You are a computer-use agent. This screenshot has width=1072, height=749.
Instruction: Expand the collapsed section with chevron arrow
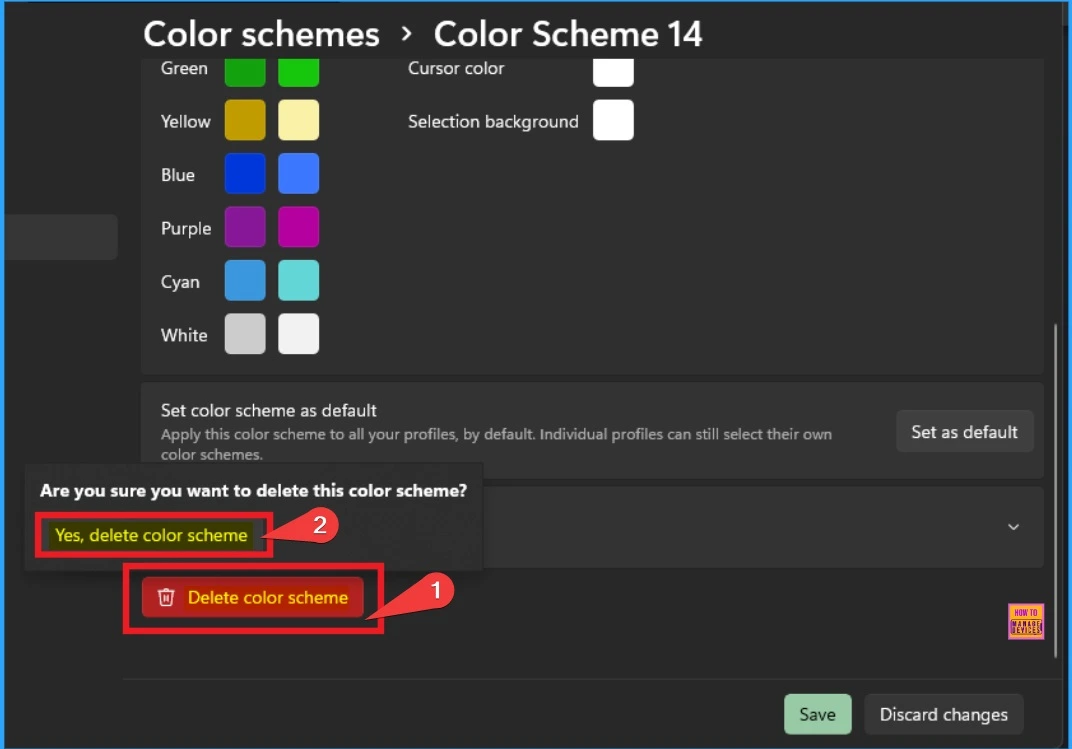coord(1013,527)
